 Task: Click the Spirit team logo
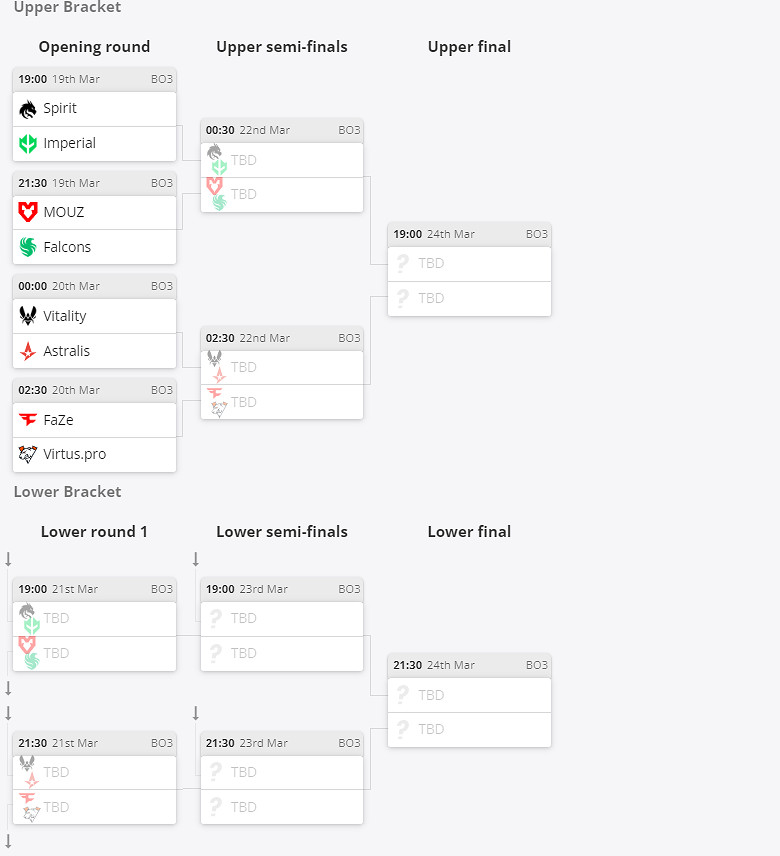tap(28, 109)
